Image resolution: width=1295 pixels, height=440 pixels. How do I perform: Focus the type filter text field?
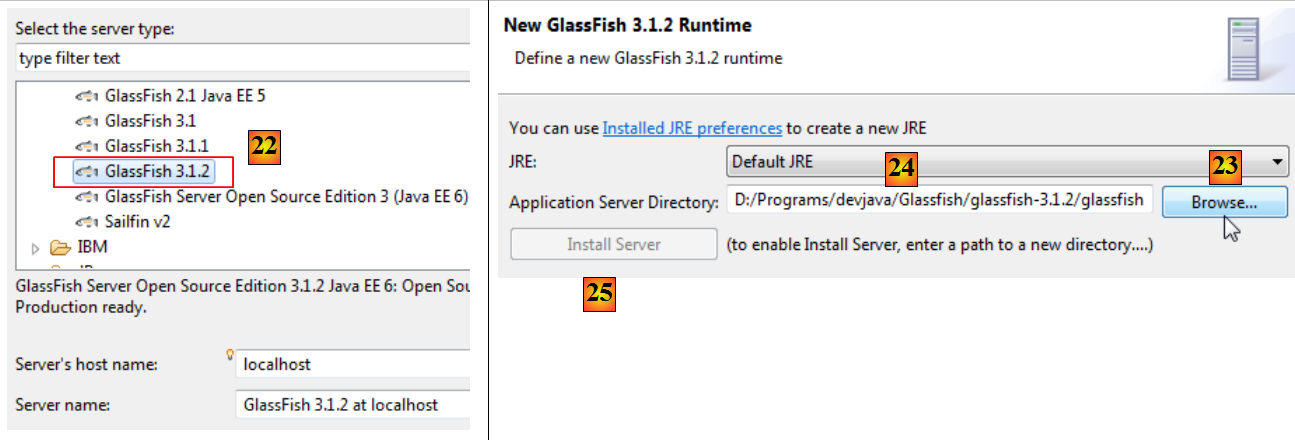242,58
